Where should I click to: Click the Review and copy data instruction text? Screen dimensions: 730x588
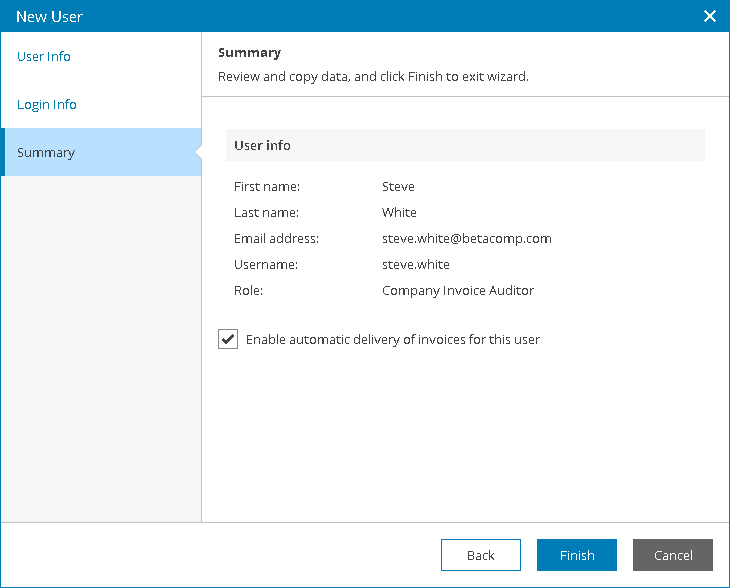pyautogui.click(x=373, y=76)
